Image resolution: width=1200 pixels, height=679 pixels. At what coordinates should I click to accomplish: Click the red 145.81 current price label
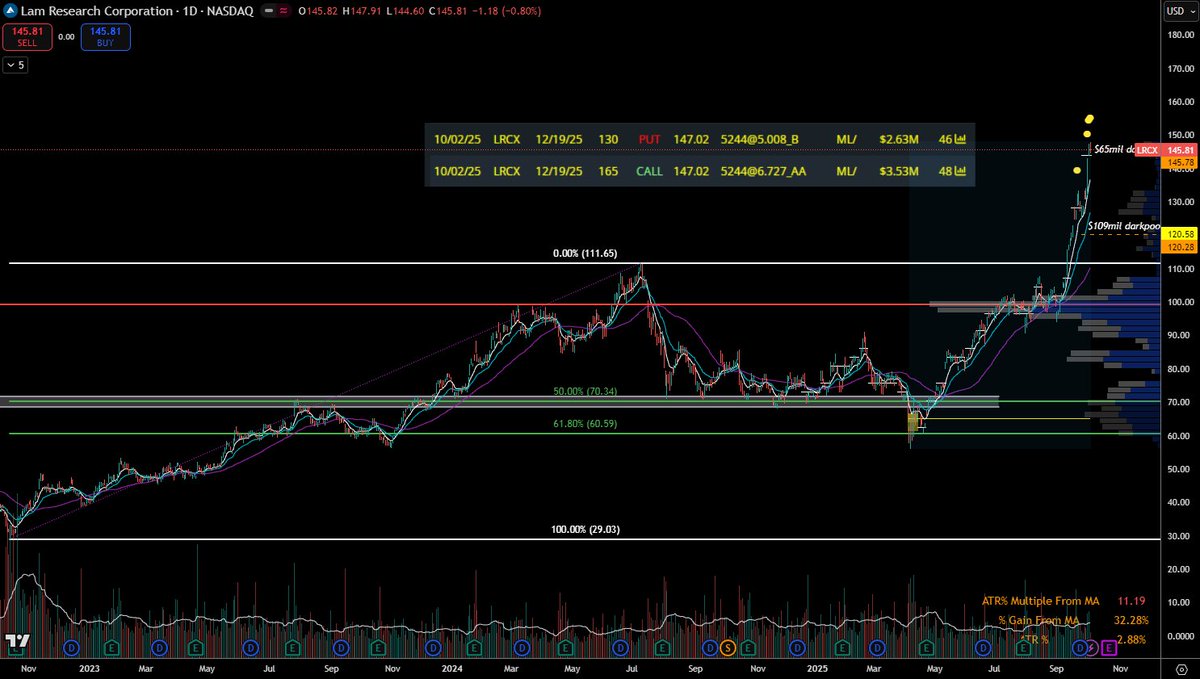click(1179, 150)
